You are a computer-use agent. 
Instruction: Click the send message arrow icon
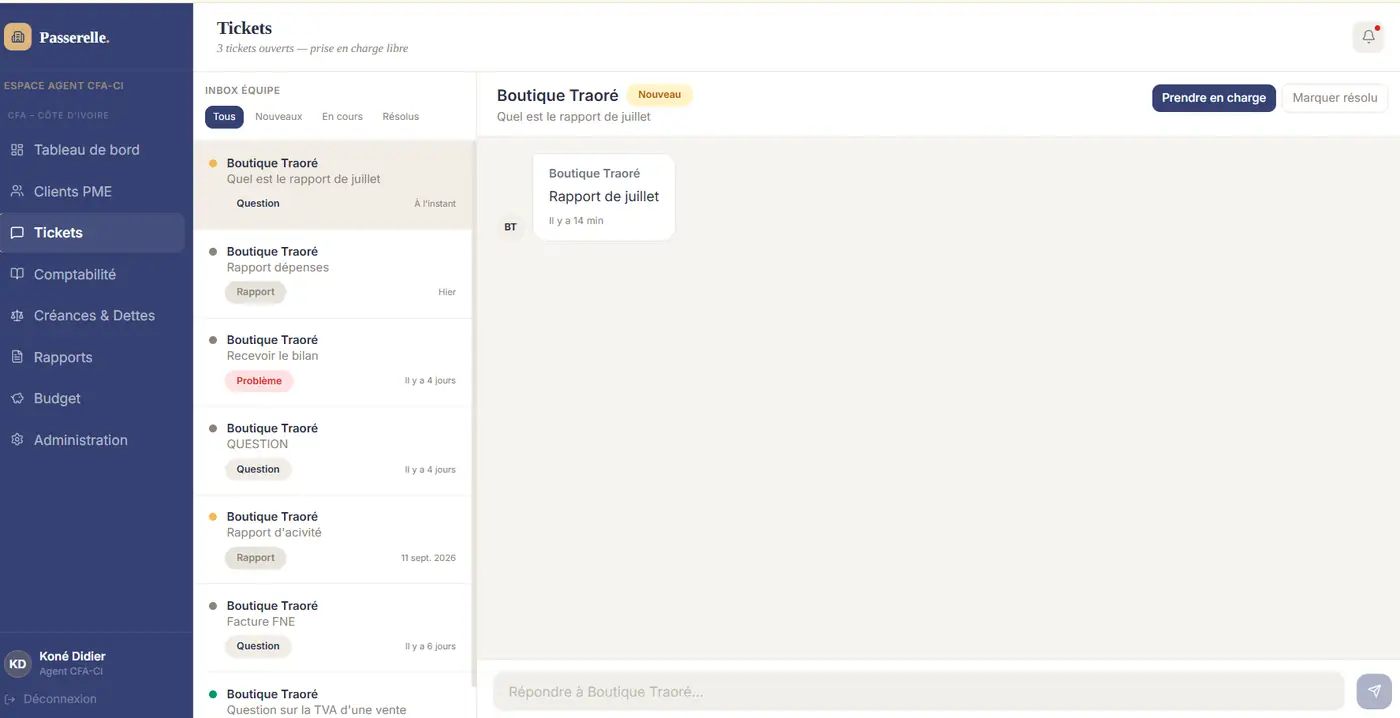(1374, 691)
